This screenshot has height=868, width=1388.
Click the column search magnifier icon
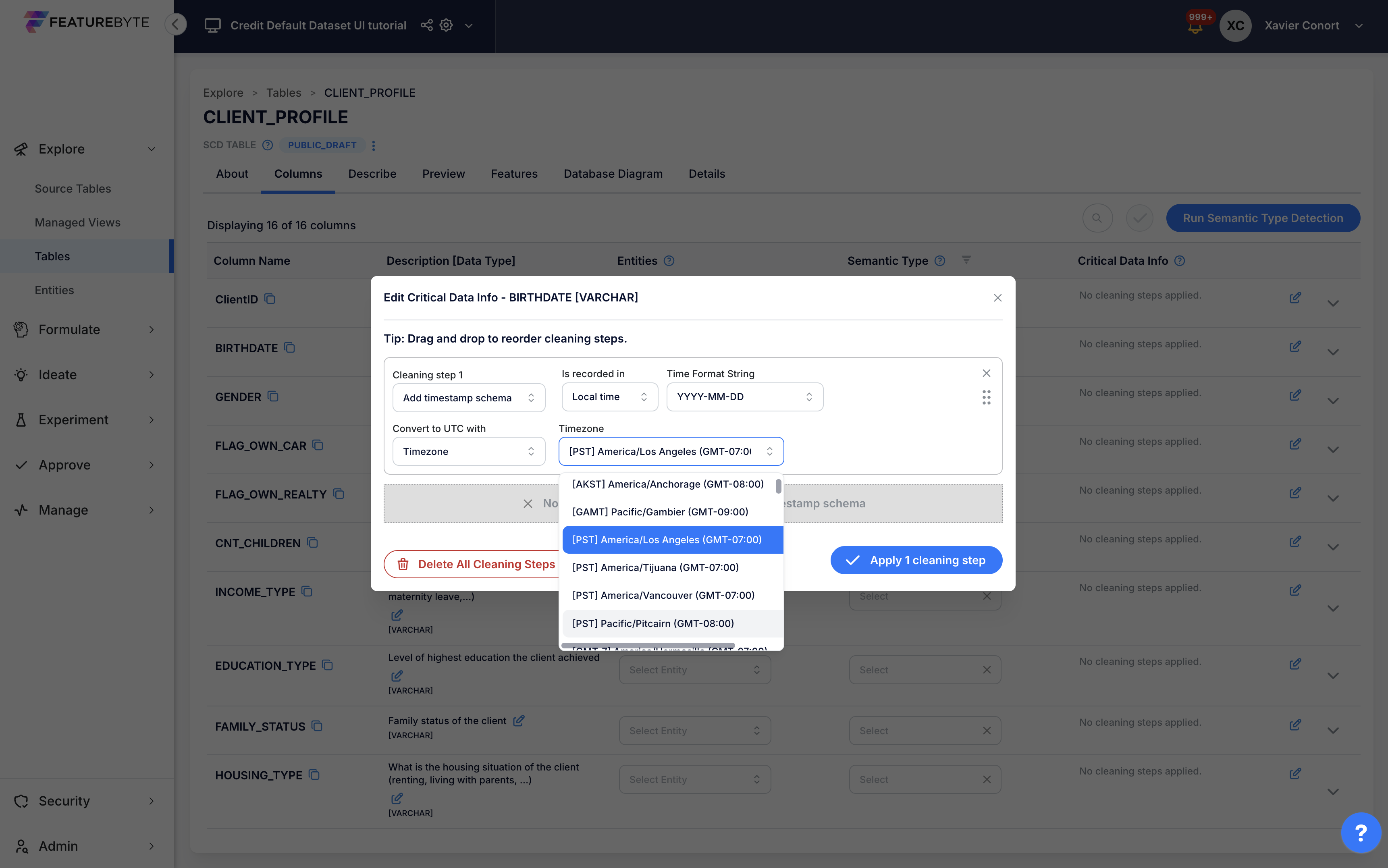coord(1097,218)
